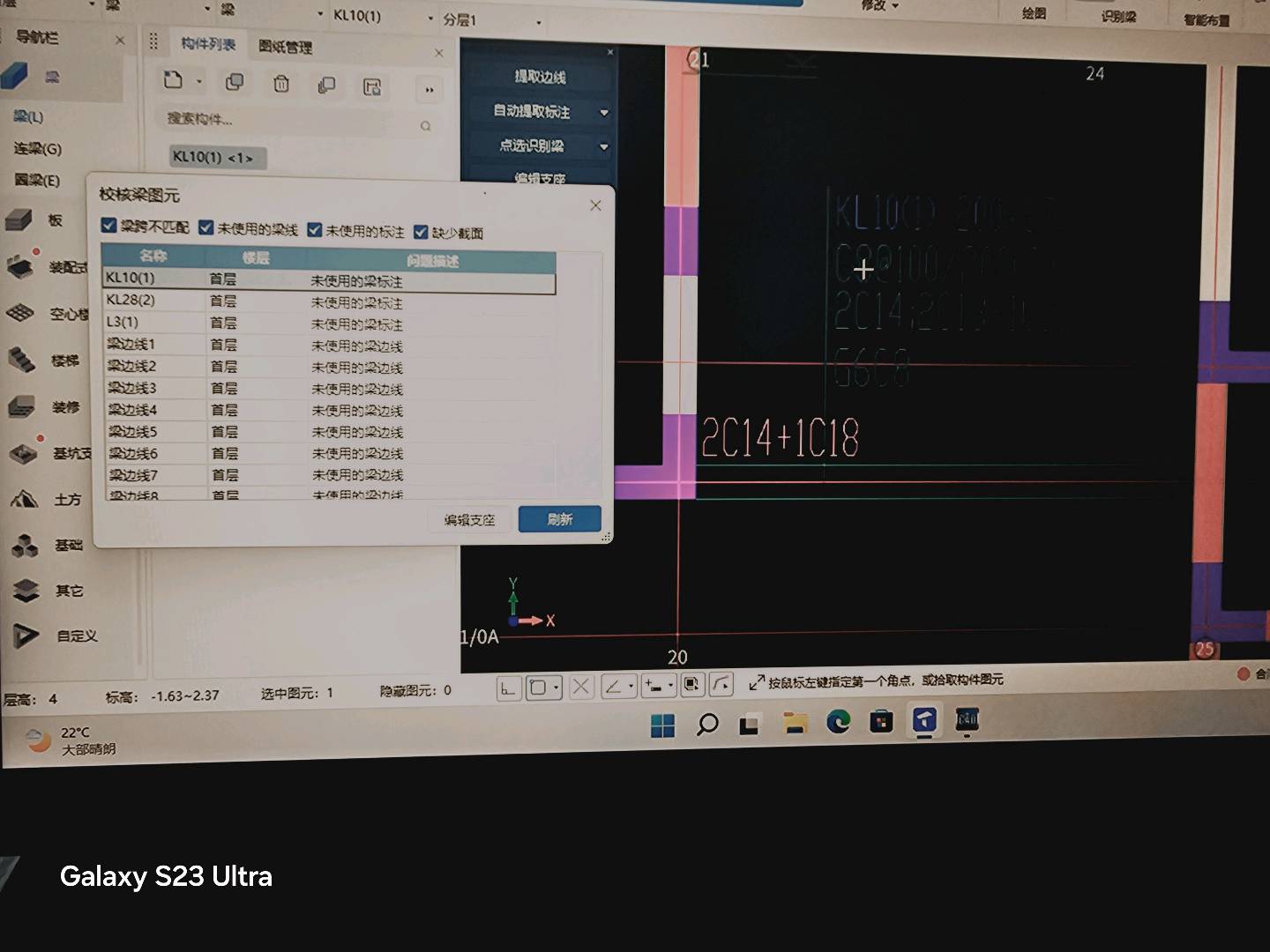Click the 编辑支座 button in dialog
This screenshot has width=1270, height=952.
[469, 520]
